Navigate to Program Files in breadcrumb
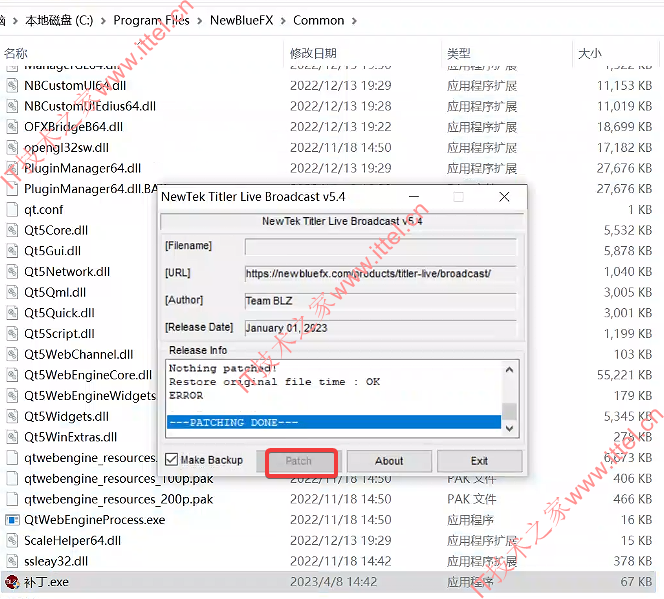Screen dimensions: 664x599 [x=151, y=20]
